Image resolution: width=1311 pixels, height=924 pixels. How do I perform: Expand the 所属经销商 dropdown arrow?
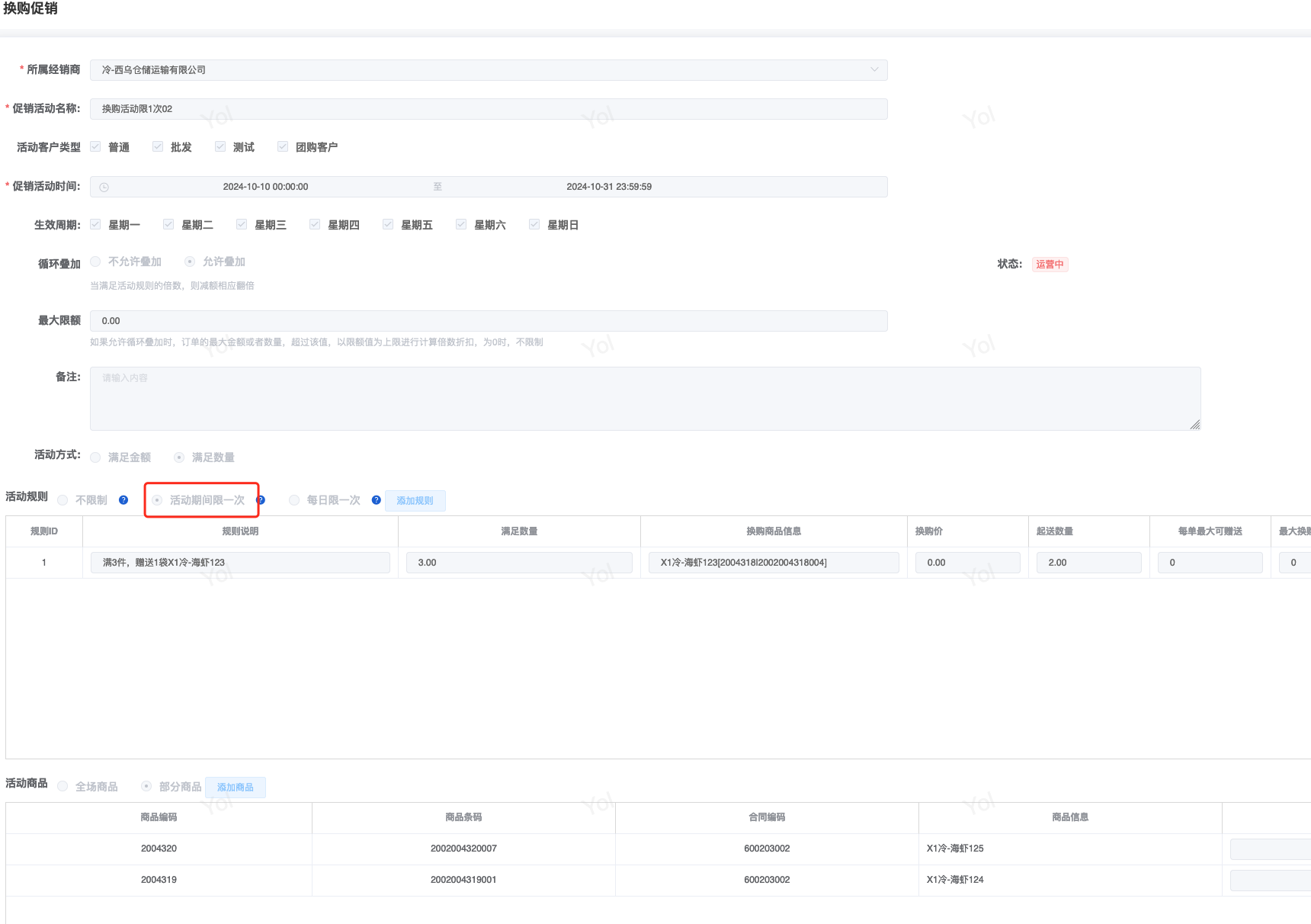[x=874, y=69]
